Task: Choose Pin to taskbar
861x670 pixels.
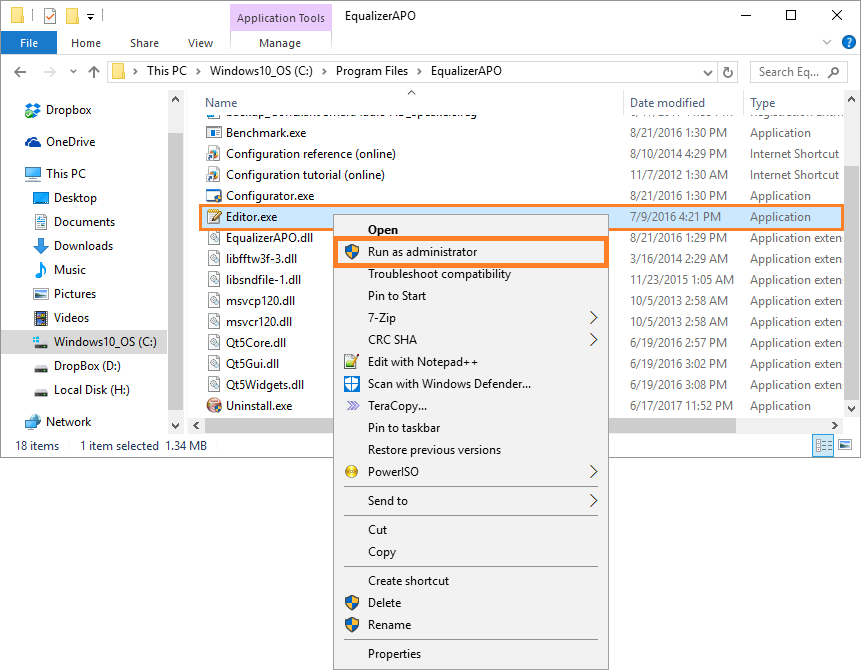Action: (x=471, y=428)
